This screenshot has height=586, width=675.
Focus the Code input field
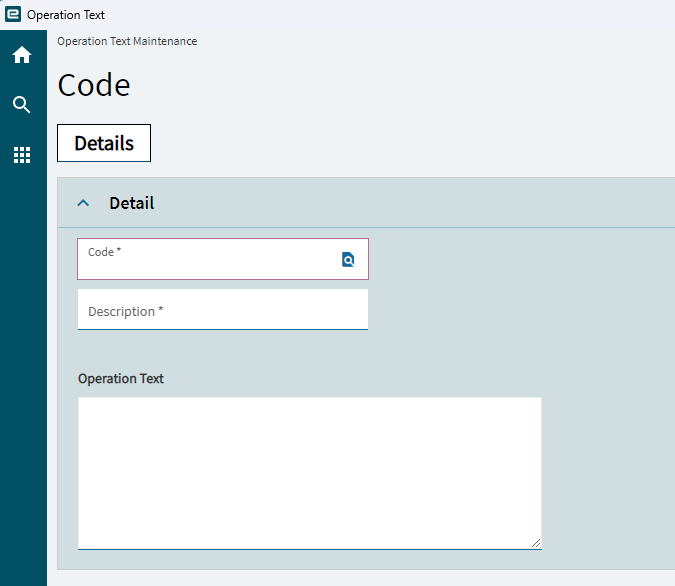click(x=223, y=259)
